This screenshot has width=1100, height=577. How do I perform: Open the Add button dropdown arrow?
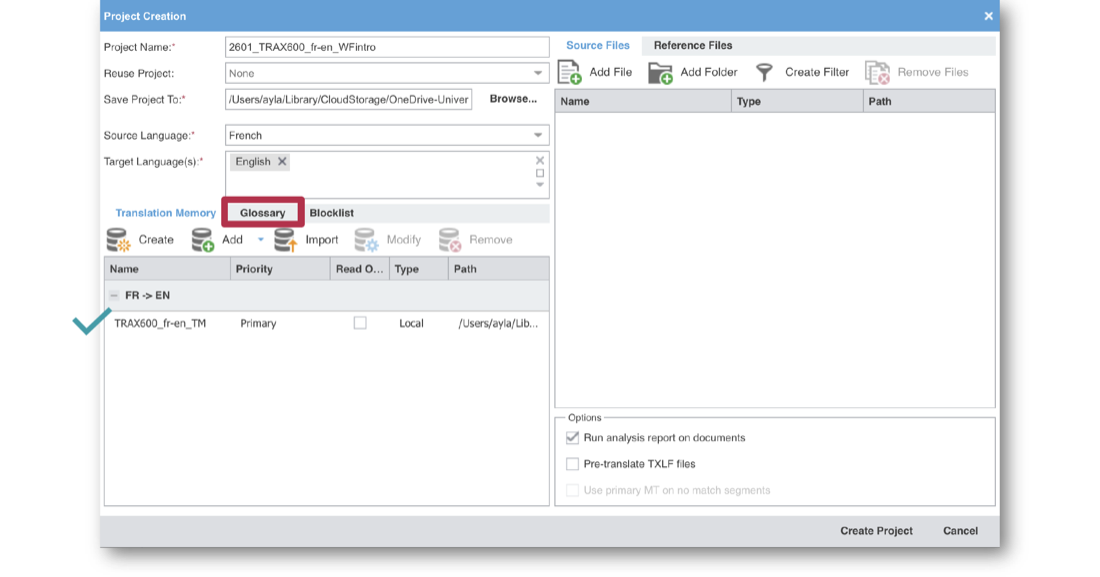point(260,240)
